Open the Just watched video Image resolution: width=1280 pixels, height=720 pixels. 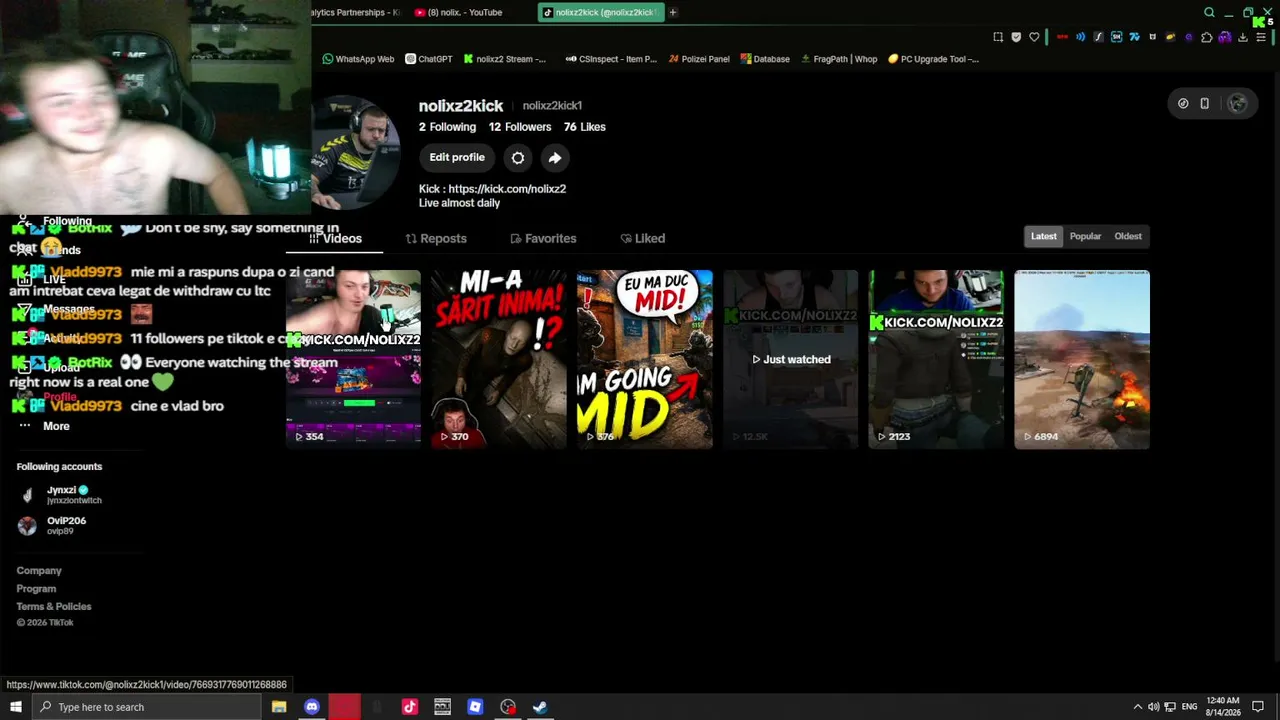[791, 359]
